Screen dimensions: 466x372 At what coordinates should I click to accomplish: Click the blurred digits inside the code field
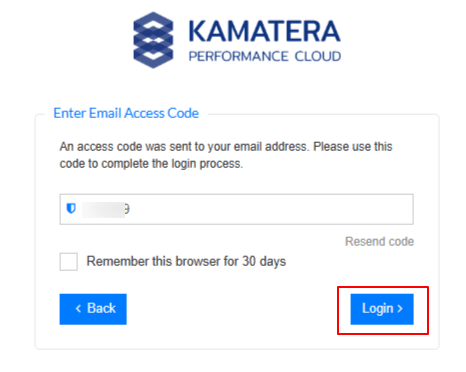103,209
